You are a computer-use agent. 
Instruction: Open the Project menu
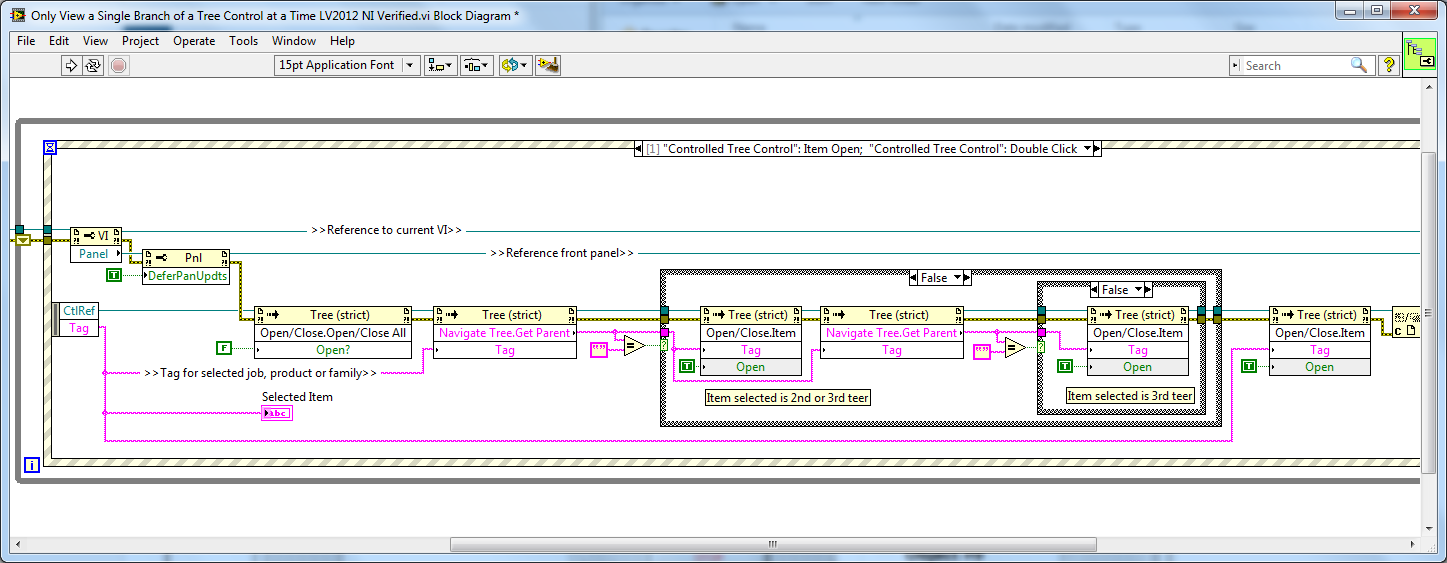tap(140, 41)
